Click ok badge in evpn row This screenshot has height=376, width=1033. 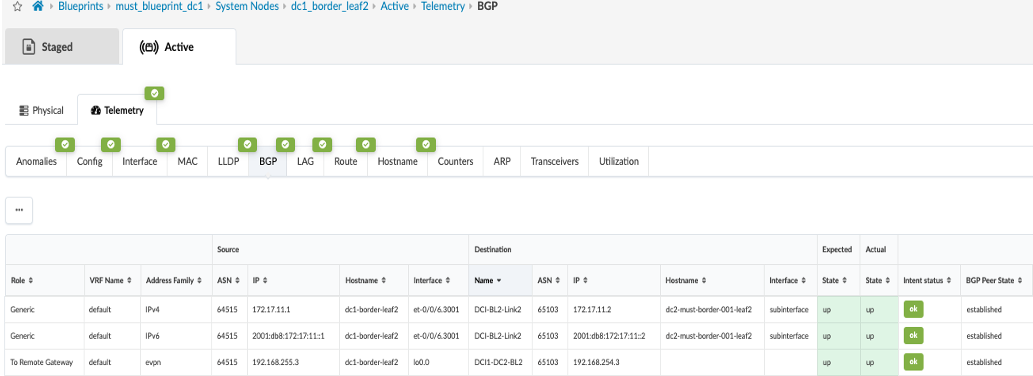point(913,362)
